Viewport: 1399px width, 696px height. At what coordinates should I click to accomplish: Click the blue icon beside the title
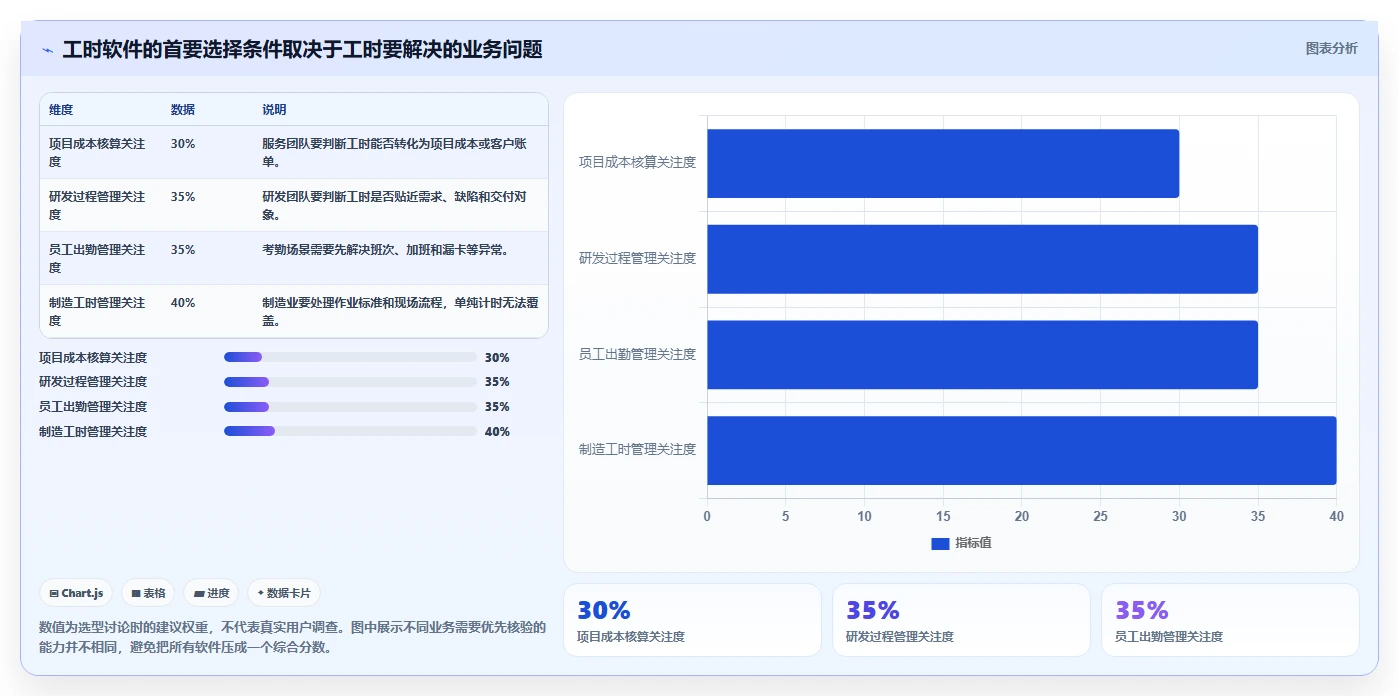coord(47,50)
